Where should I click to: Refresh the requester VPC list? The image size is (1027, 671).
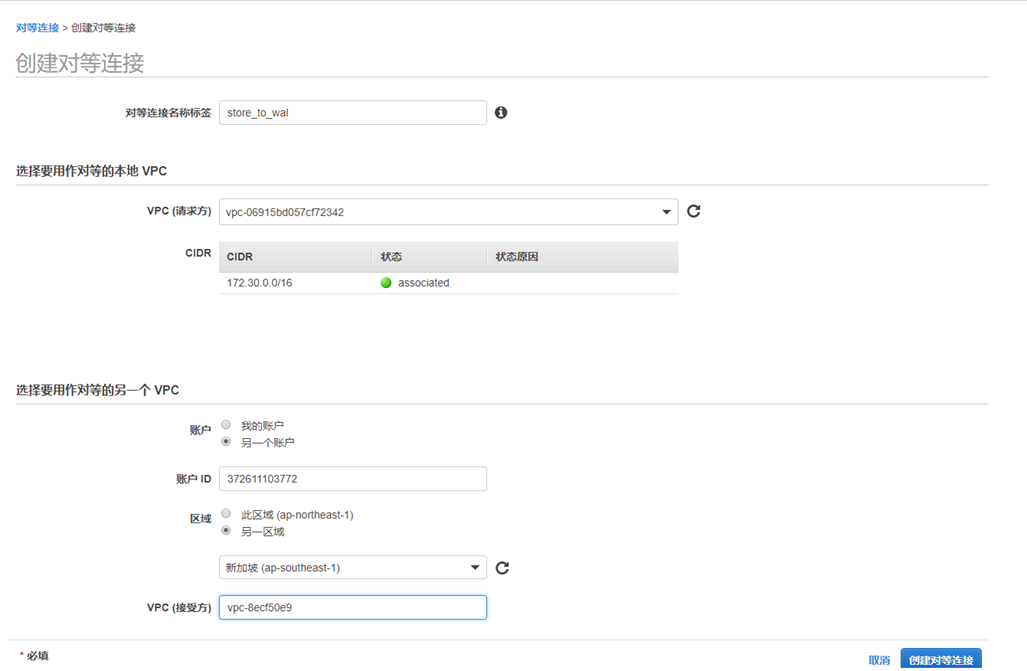coord(694,212)
